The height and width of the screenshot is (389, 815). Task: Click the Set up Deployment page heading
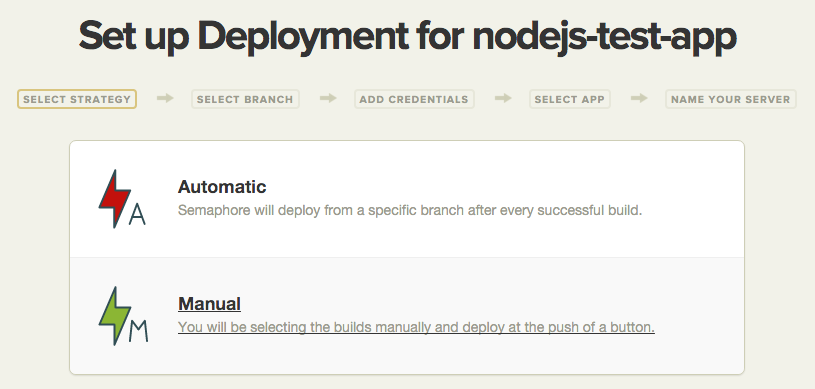click(x=408, y=36)
